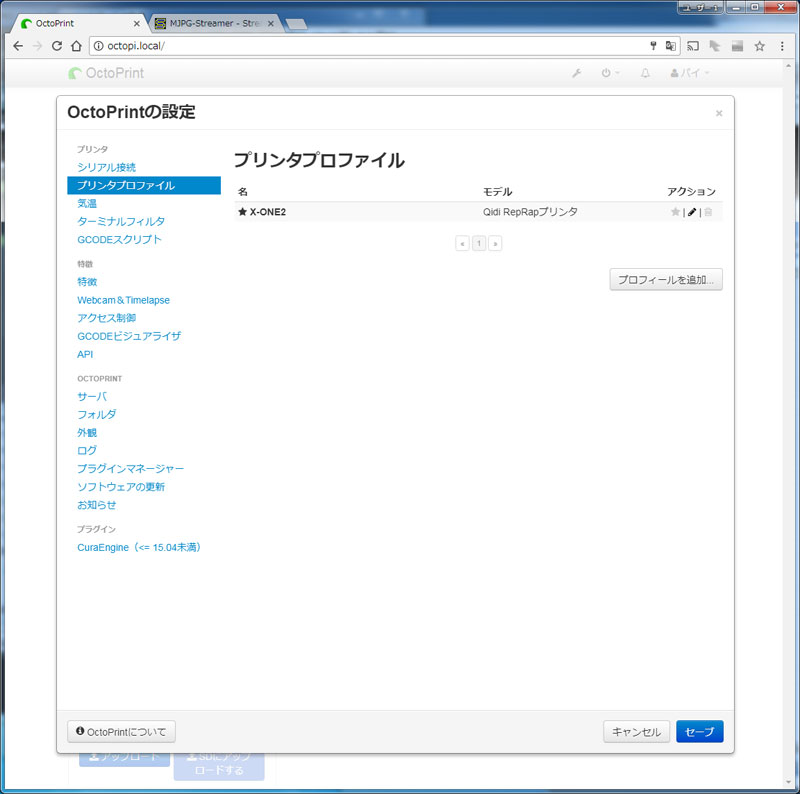
Task: Close the settings dialog with X
Action: click(x=719, y=113)
